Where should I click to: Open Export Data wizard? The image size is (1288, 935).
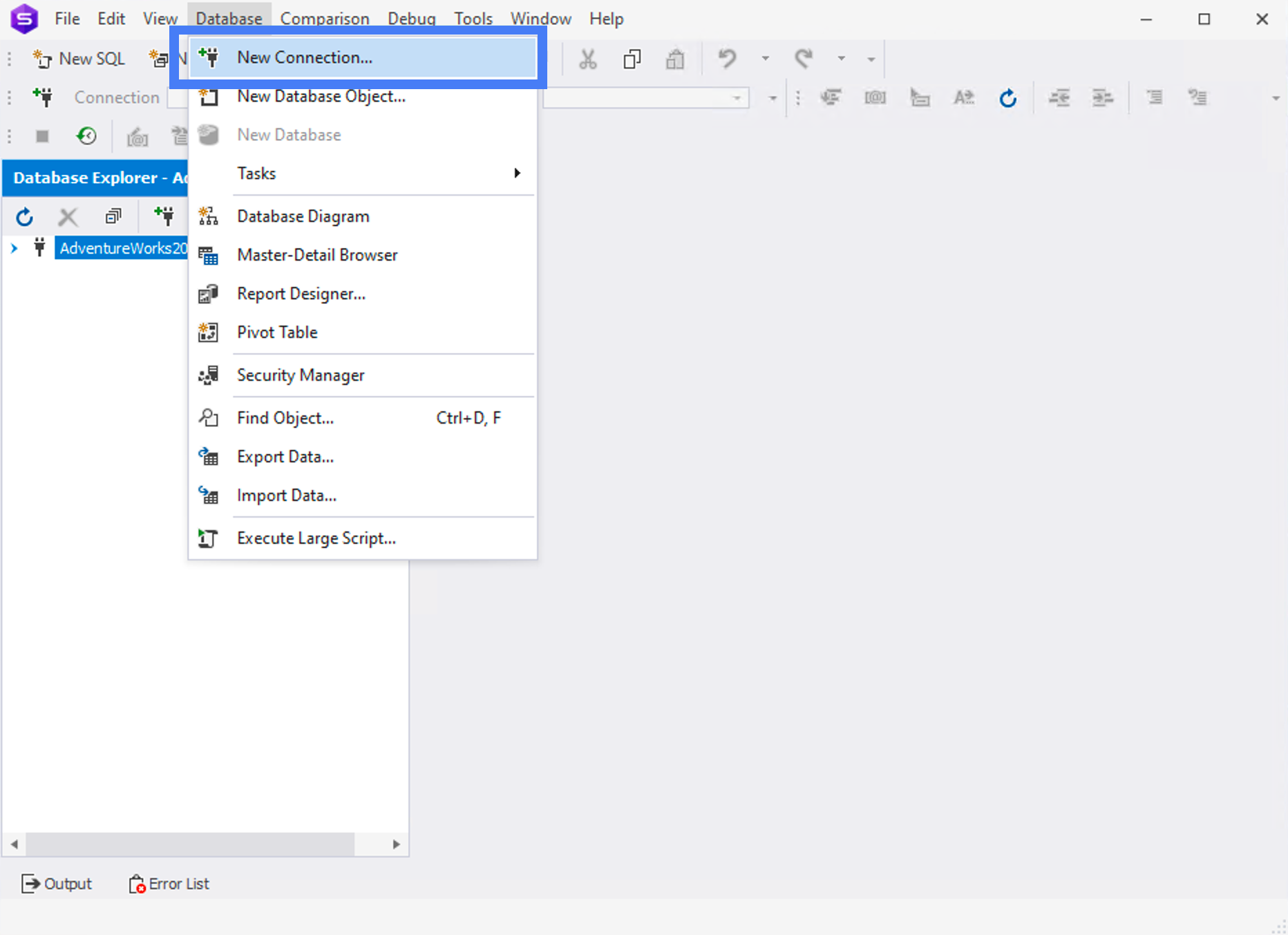click(x=285, y=457)
